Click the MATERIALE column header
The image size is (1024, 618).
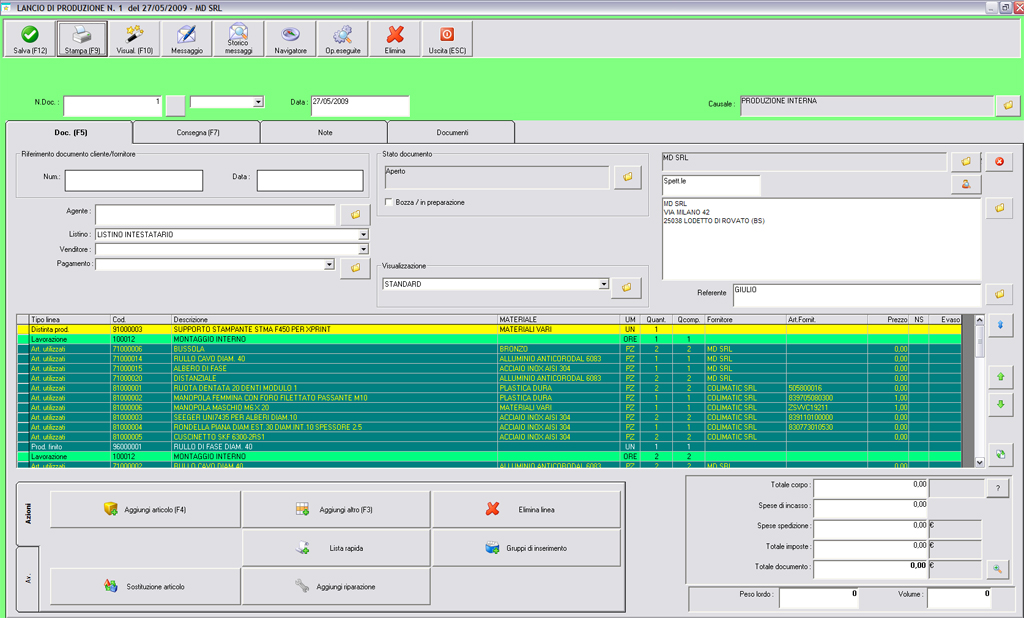(x=558, y=320)
